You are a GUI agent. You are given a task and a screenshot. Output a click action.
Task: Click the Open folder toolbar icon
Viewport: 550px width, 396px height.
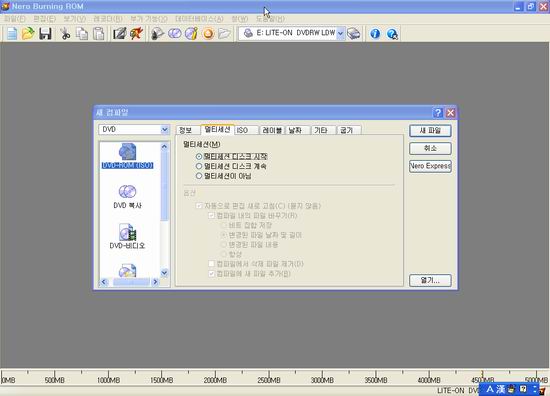28,34
